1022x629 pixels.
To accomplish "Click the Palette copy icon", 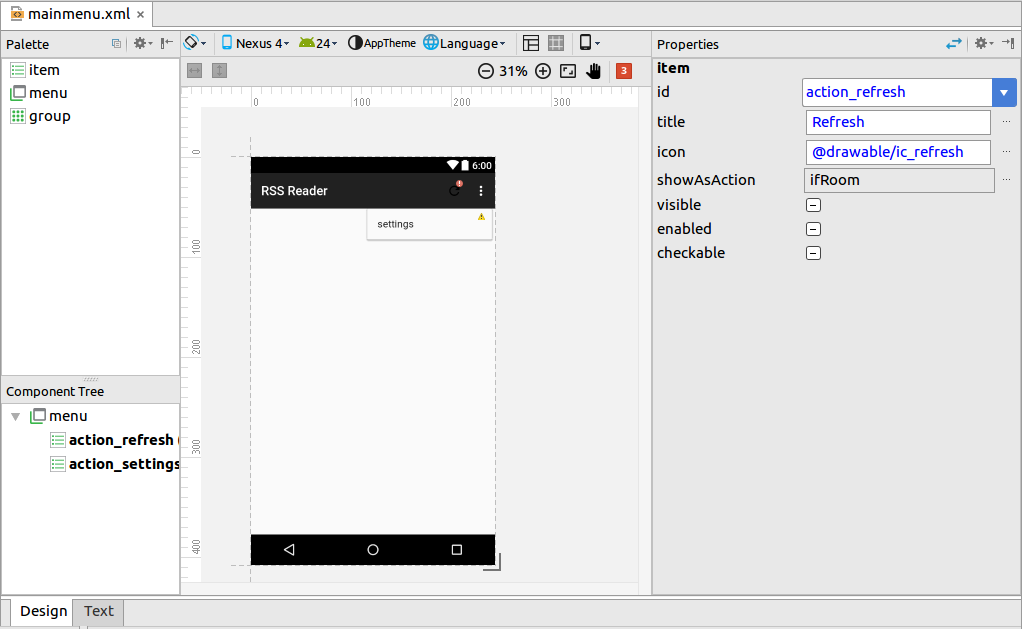I will [x=116, y=44].
